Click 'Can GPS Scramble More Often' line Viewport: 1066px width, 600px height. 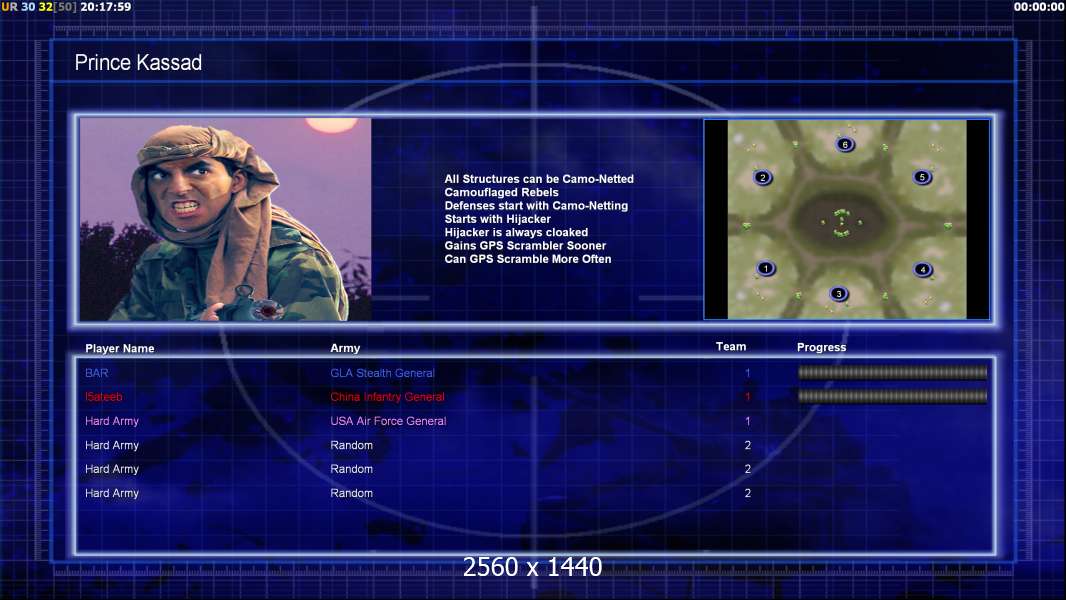pyautogui.click(x=528, y=259)
